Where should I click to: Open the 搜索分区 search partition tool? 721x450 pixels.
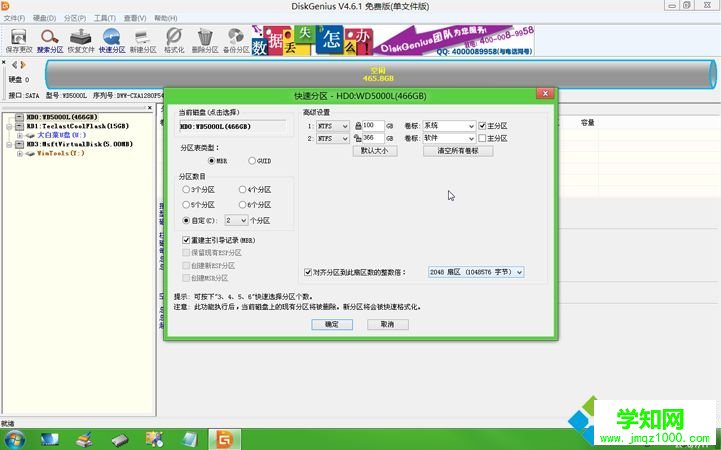pyautogui.click(x=50, y=40)
